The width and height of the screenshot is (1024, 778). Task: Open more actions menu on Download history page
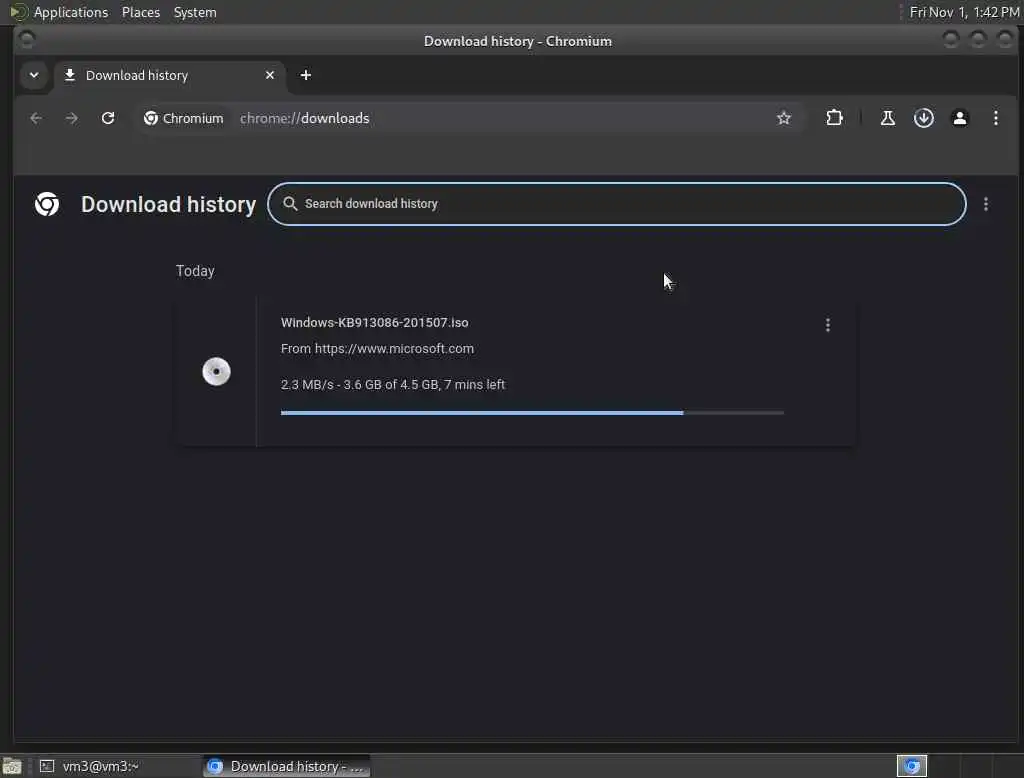[x=985, y=204]
